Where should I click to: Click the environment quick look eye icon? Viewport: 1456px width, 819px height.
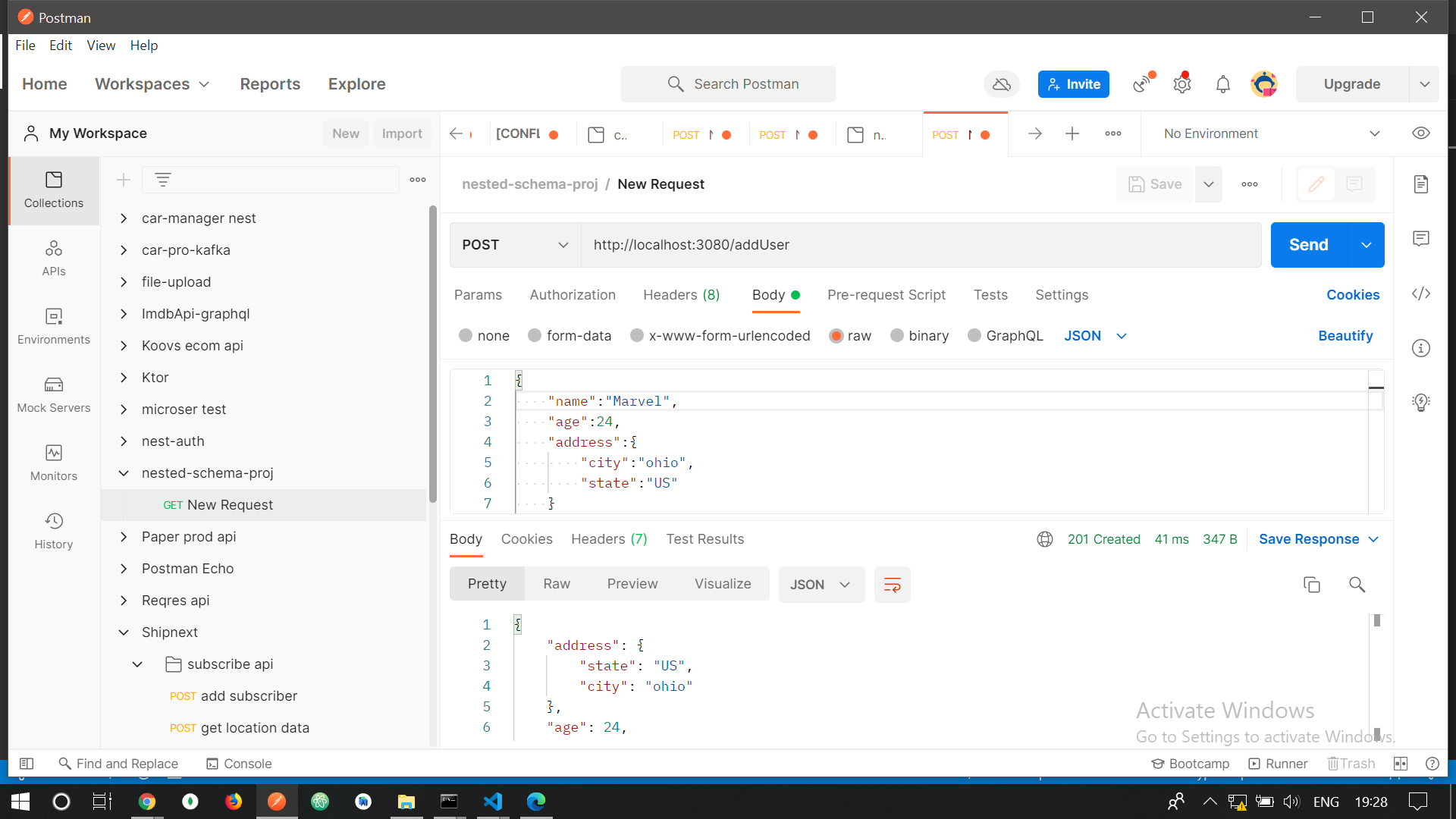(1421, 133)
